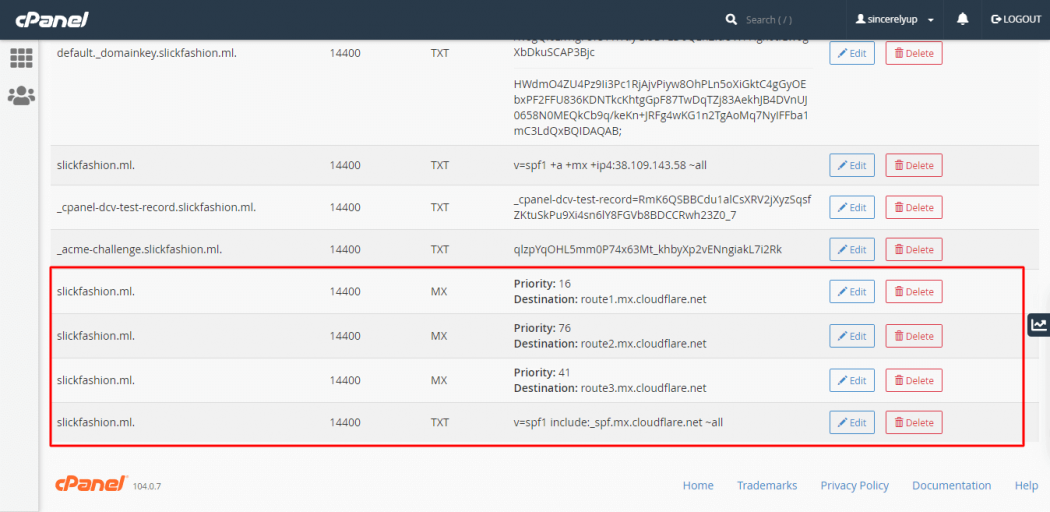The width and height of the screenshot is (1050, 512).
Task: Open the Privacy Policy footer link
Action: (x=854, y=485)
